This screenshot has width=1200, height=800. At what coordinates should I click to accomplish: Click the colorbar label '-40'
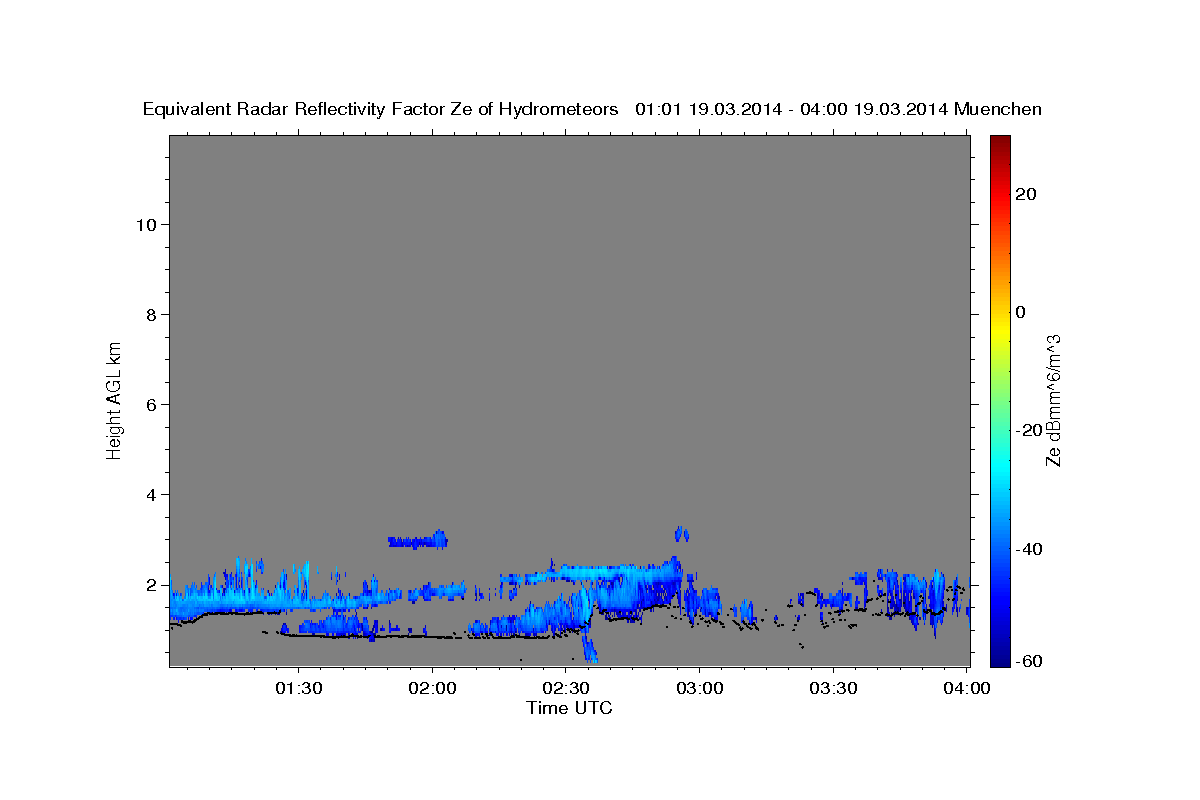click(x=1028, y=549)
